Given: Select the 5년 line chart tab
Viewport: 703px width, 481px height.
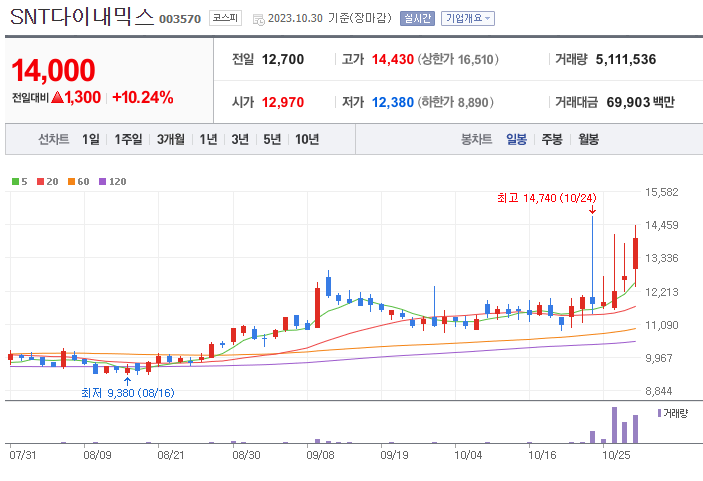Looking at the screenshot, I should [x=272, y=139].
